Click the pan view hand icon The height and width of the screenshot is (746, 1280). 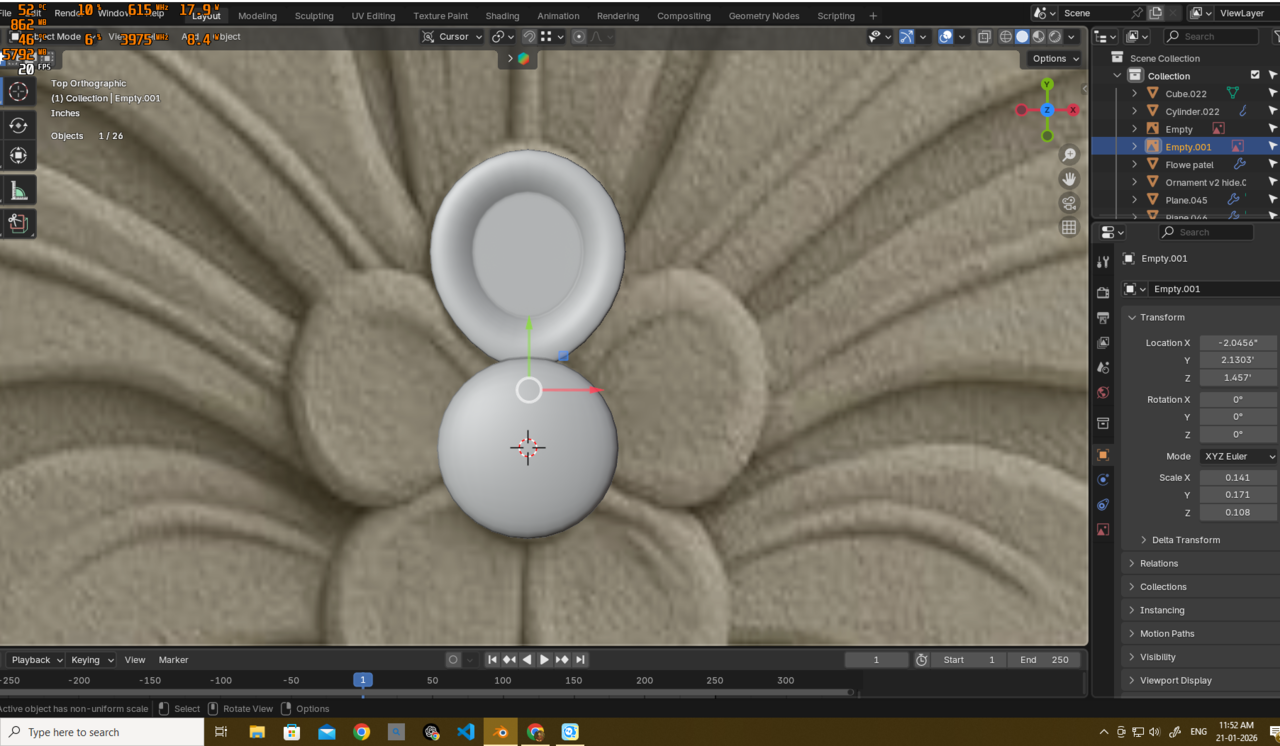point(1069,179)
